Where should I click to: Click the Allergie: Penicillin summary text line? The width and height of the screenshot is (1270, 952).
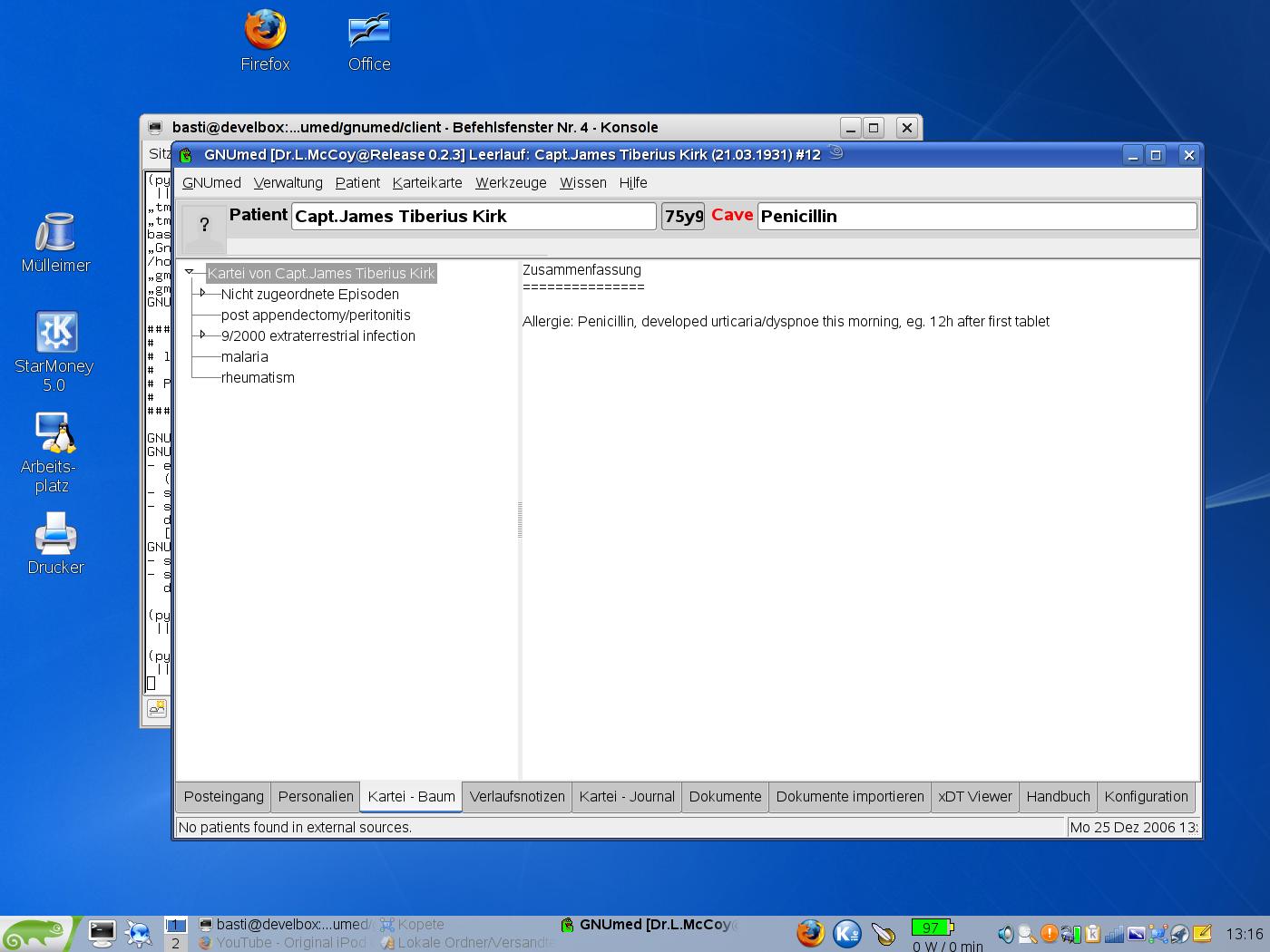coord(786,321)
